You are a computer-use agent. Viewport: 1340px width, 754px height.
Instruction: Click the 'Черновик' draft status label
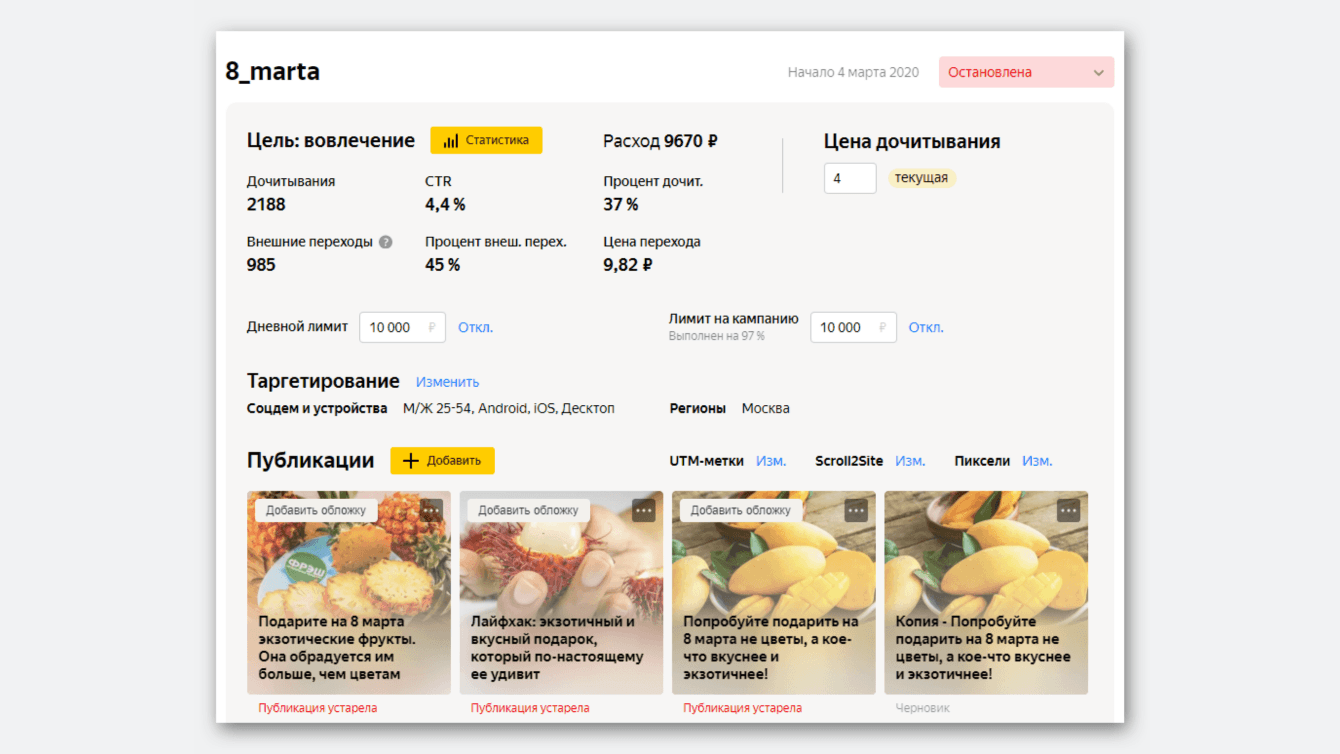click(923, 708)
